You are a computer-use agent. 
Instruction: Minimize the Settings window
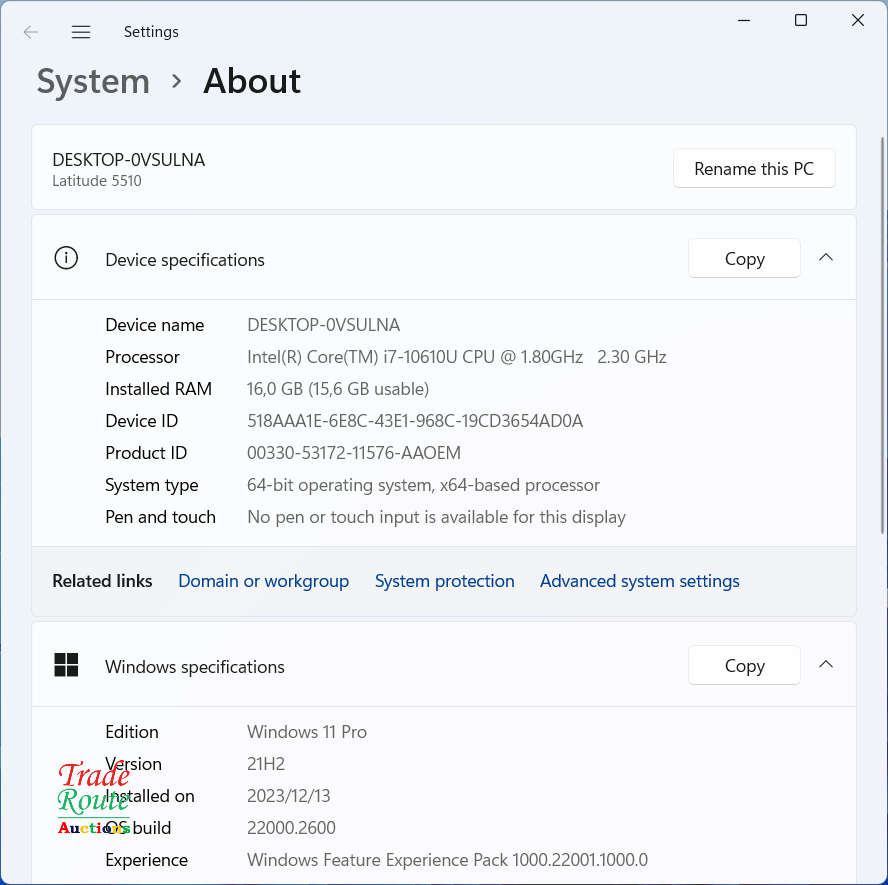744,20
